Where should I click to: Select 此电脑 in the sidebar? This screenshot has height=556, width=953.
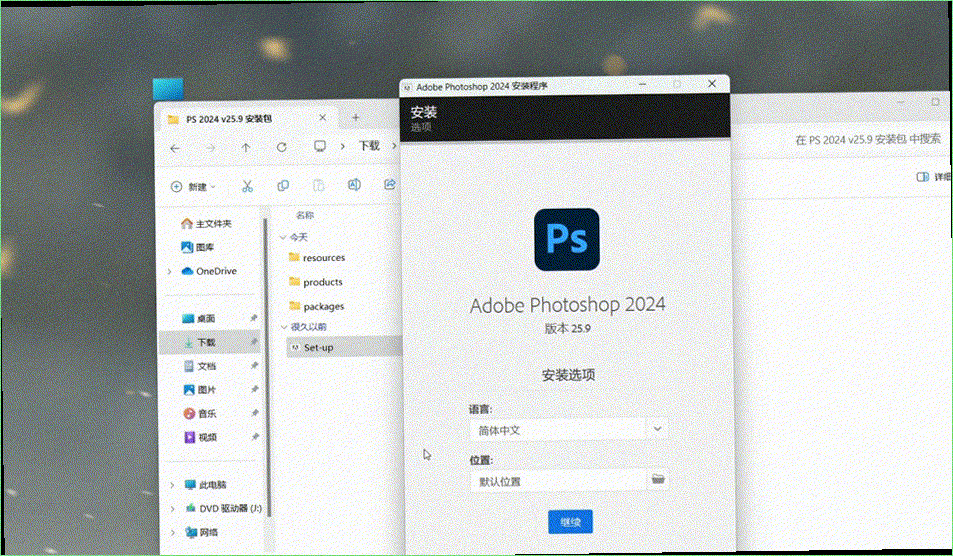pos(205,485)
